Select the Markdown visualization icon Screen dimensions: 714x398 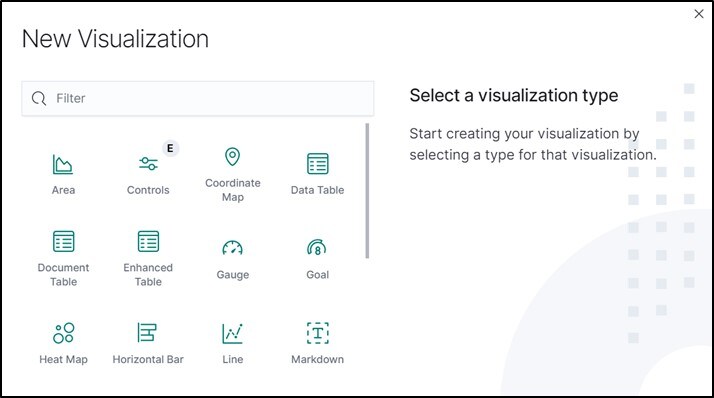[317, 333]
